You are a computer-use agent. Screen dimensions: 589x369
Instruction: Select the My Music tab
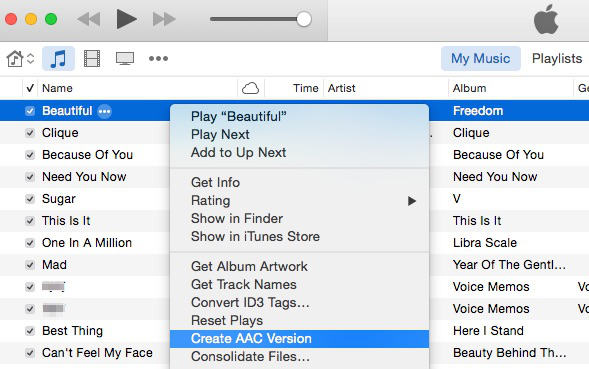pyautogui.click(x=480, y=59)
